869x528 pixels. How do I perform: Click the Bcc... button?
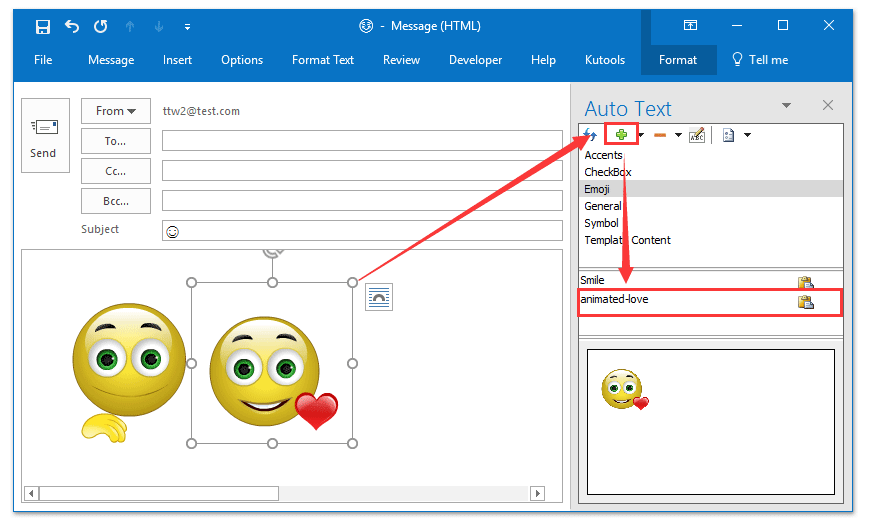pyautogui.click(x=115, y=201)
